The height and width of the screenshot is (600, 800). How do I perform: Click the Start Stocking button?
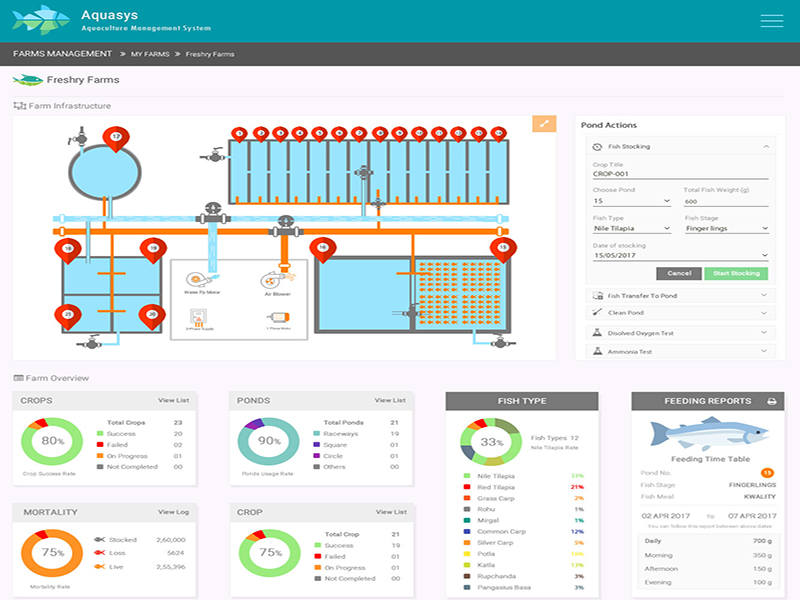(736, 273)
